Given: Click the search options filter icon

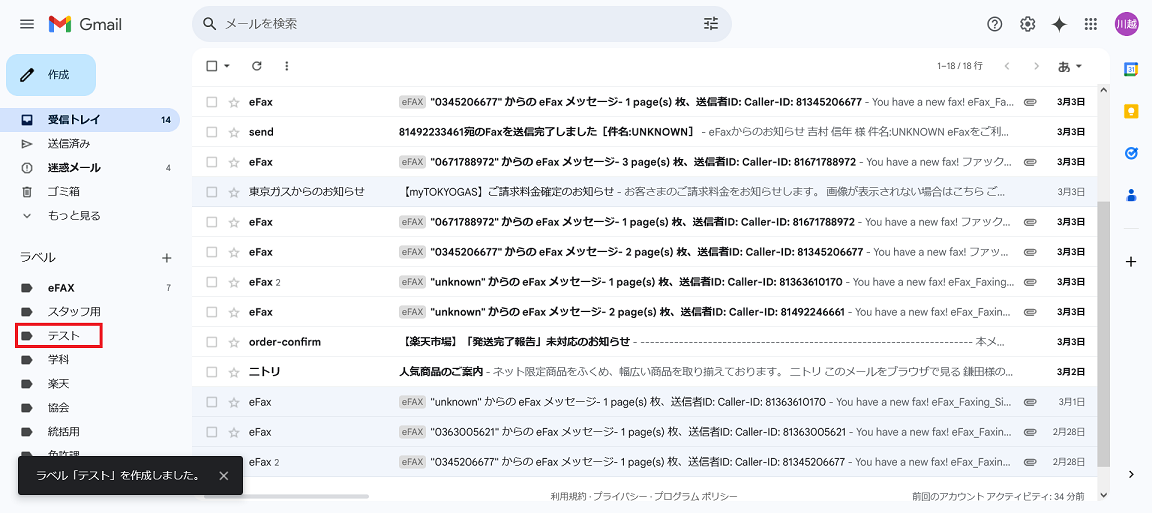Looking at the screenshot, I should point(711,24).
